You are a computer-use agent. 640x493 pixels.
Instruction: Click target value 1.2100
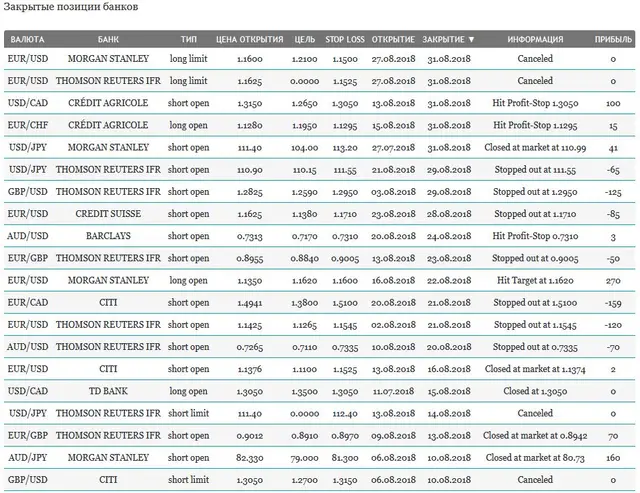(x=304, y=59)
